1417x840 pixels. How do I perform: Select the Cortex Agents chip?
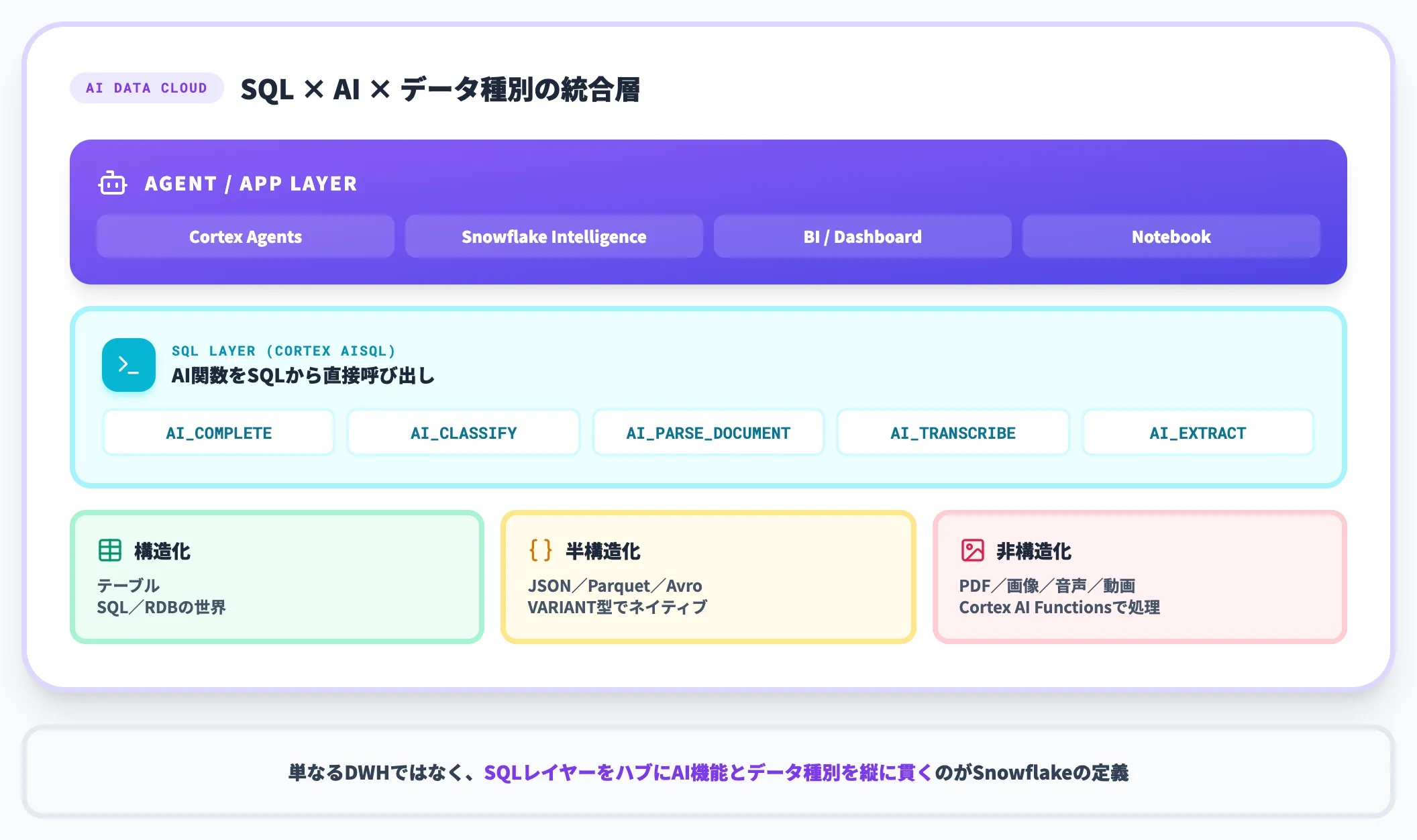click(x=246, y=236)
